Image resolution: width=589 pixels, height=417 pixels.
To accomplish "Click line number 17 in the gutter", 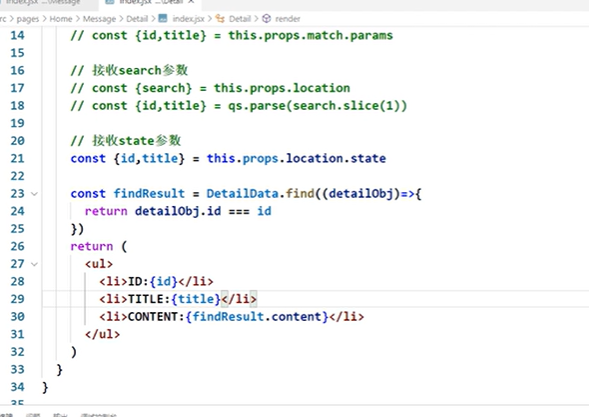I will click(17, 88).
